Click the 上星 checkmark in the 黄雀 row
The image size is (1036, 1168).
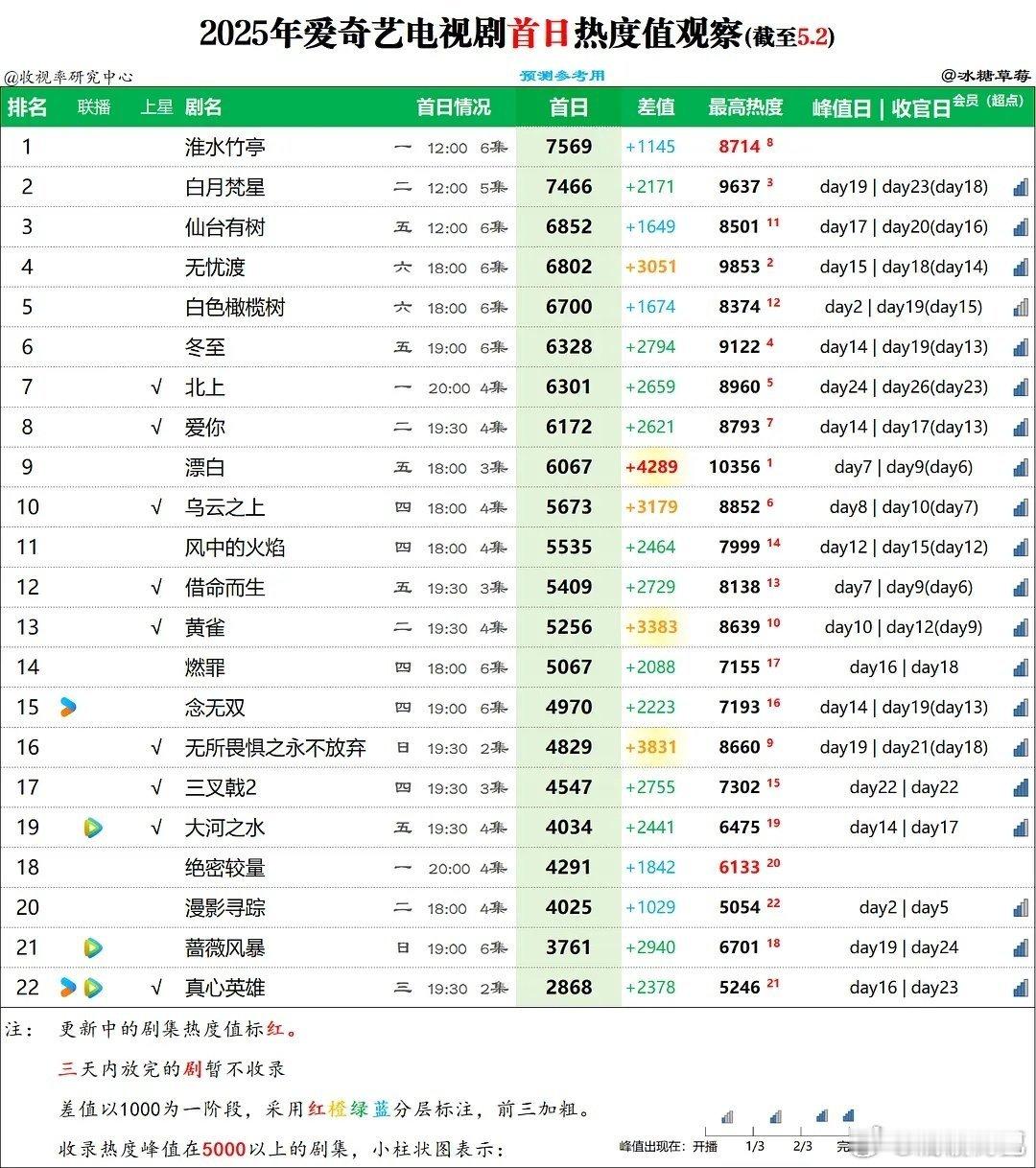pyautogui.click(x=156, y=628)
